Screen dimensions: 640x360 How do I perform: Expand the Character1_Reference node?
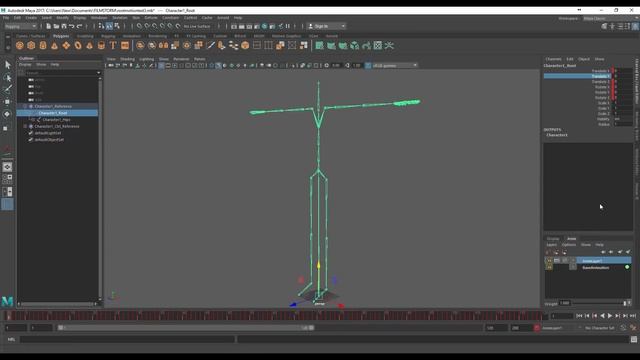click(25, 106)
